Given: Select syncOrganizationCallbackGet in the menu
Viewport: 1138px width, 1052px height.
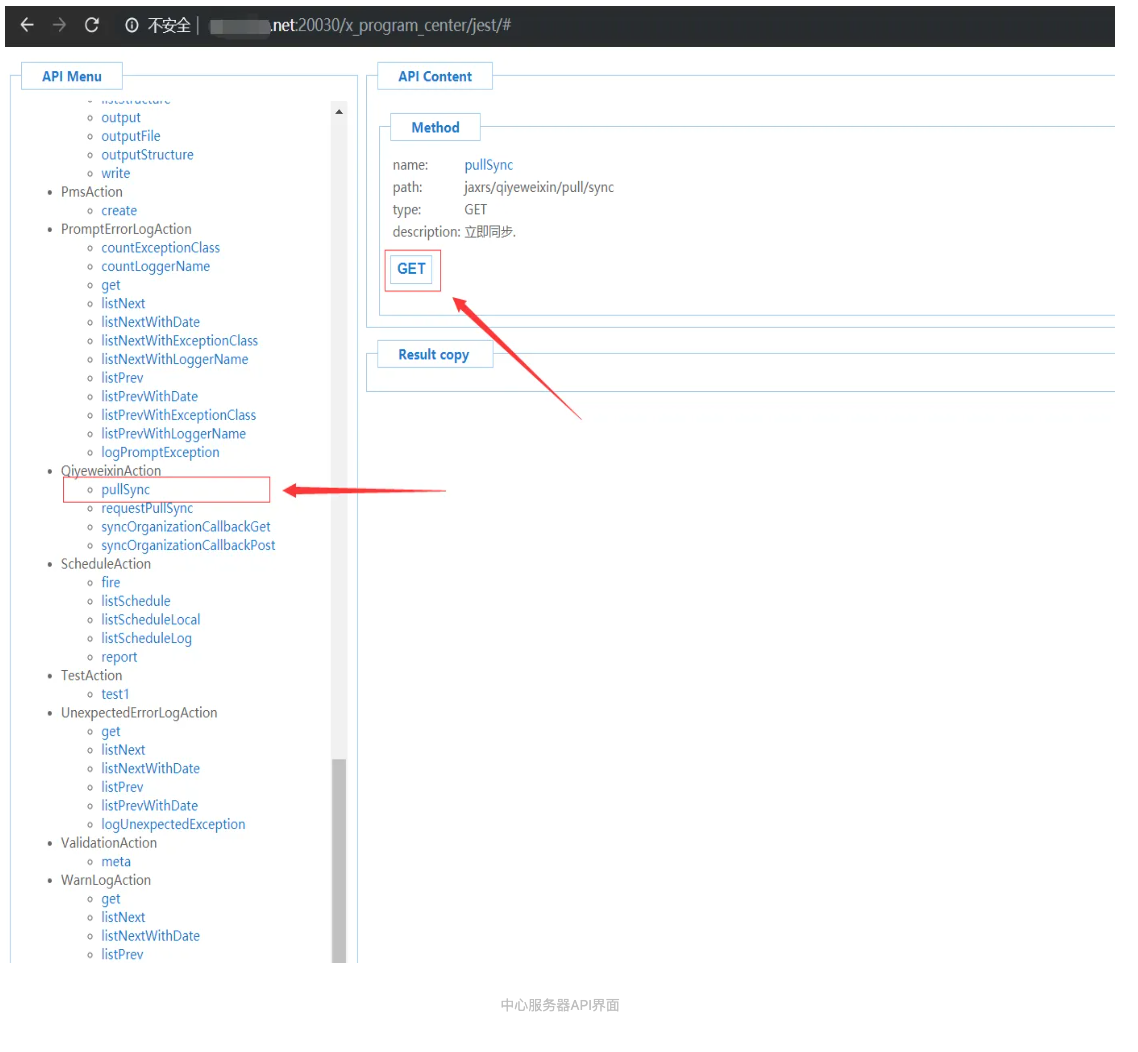Looking at the screenshot, I should tap(185, 527).
